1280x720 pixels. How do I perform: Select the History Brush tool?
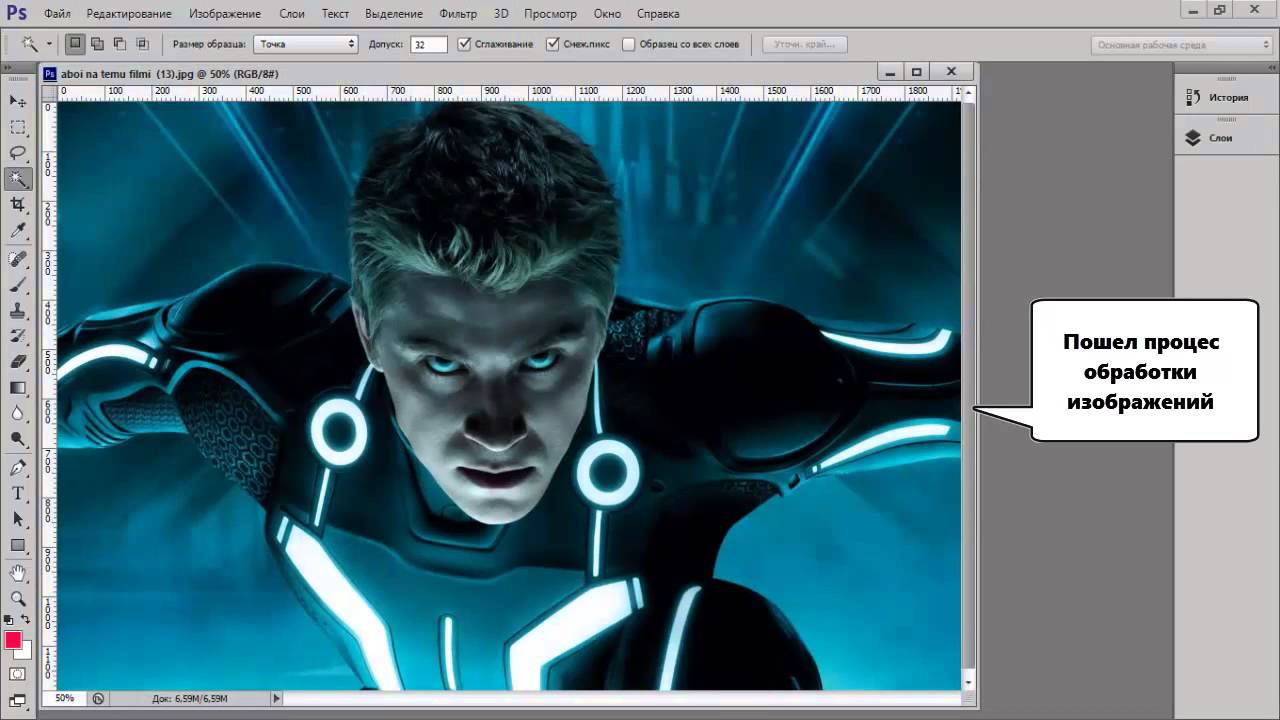click(x=18, y=336)
